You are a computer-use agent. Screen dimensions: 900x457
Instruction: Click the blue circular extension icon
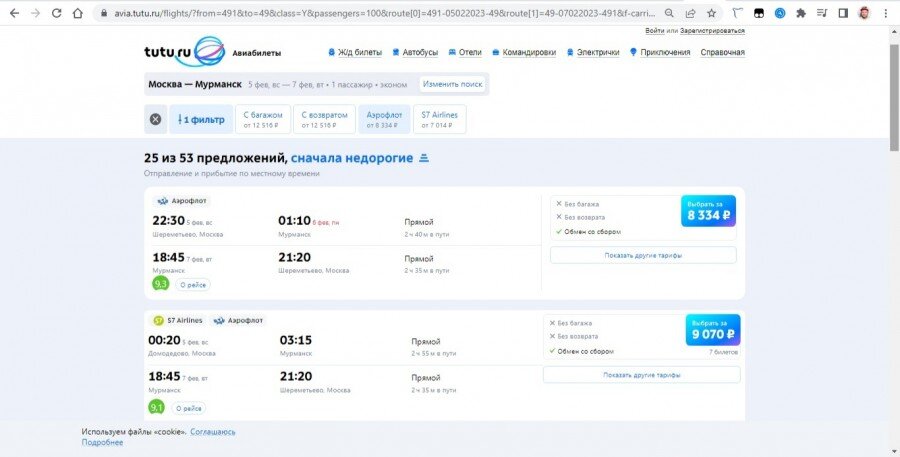pos(780,13)
